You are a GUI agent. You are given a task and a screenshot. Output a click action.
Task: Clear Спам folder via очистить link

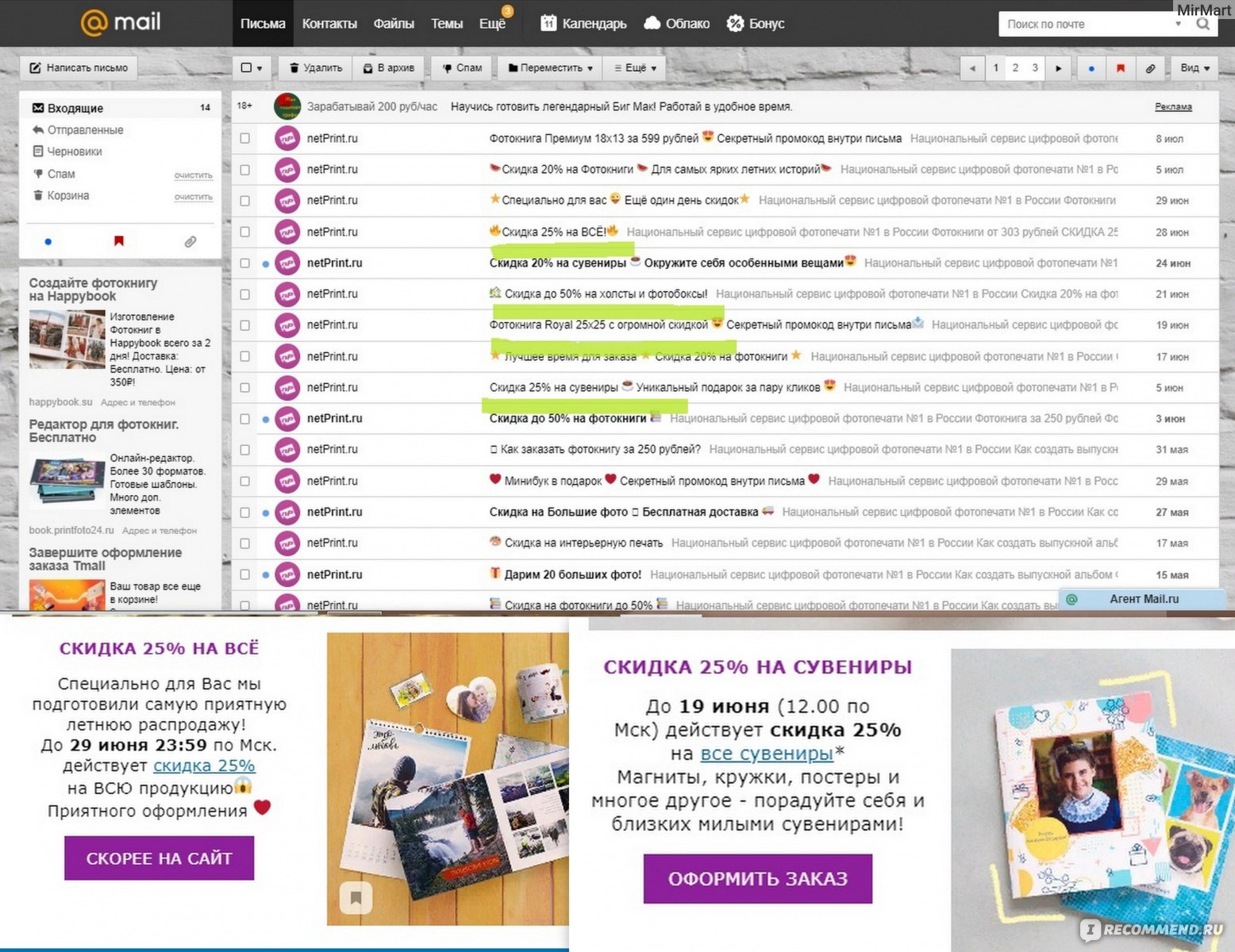pos(194,175)
